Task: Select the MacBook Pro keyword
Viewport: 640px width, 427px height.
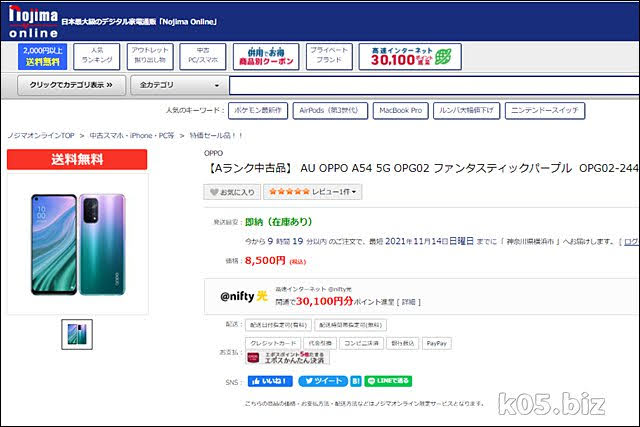Action: [x=400, y=111]
